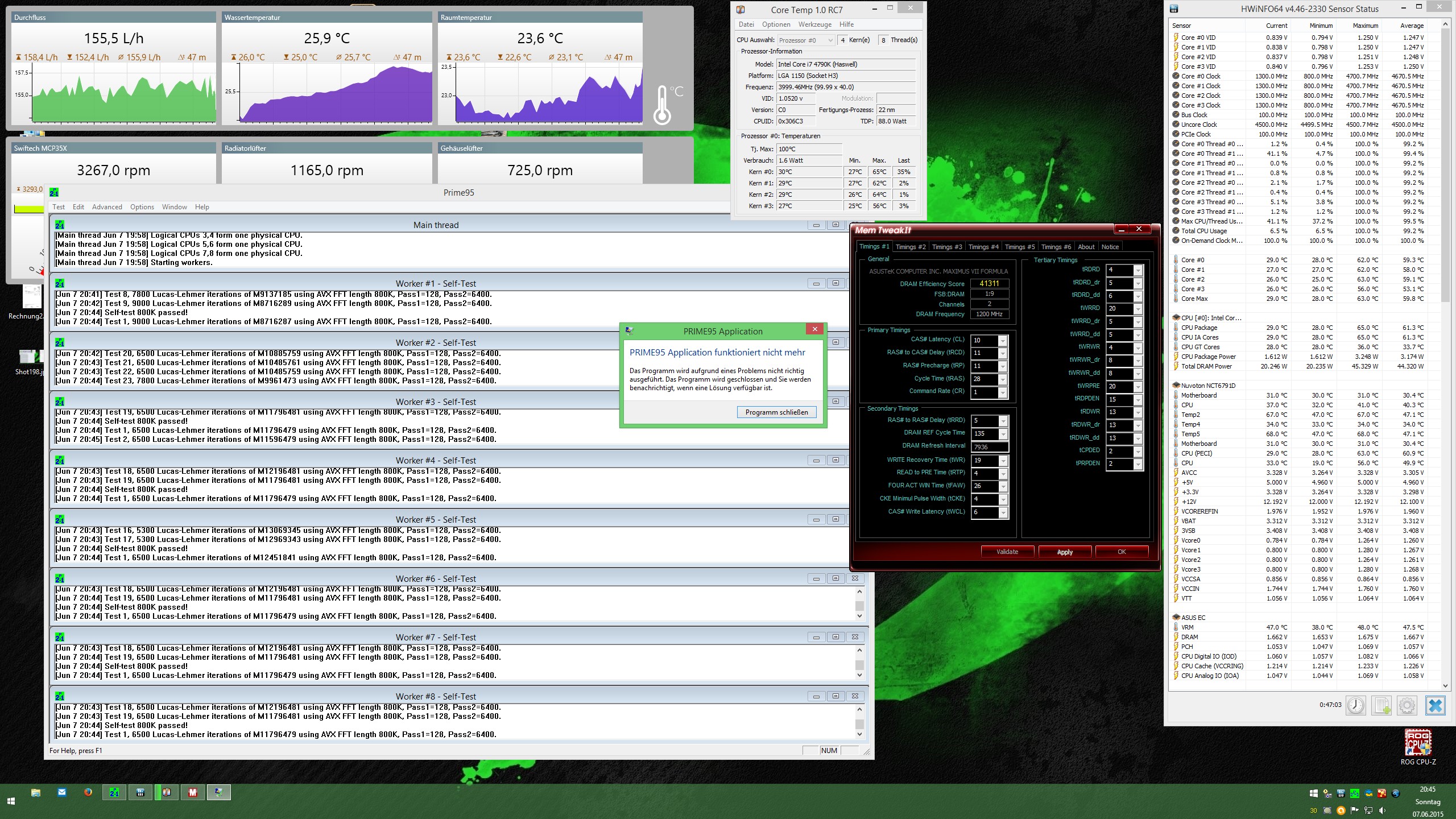
Task: Open CAS# Latency (CL) dropdown
Action: 1003,340
